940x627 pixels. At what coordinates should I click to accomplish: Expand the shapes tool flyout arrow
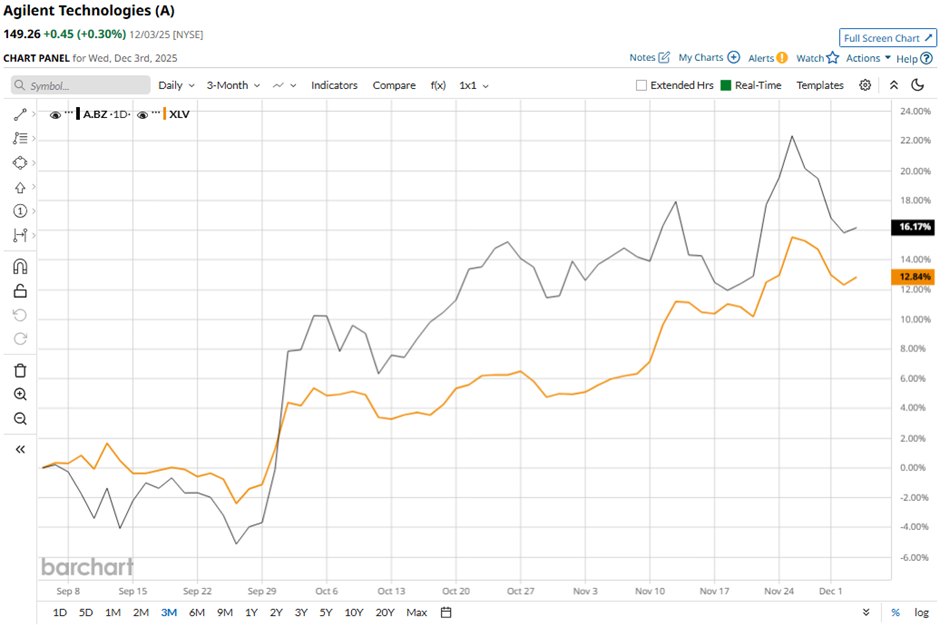34,162
